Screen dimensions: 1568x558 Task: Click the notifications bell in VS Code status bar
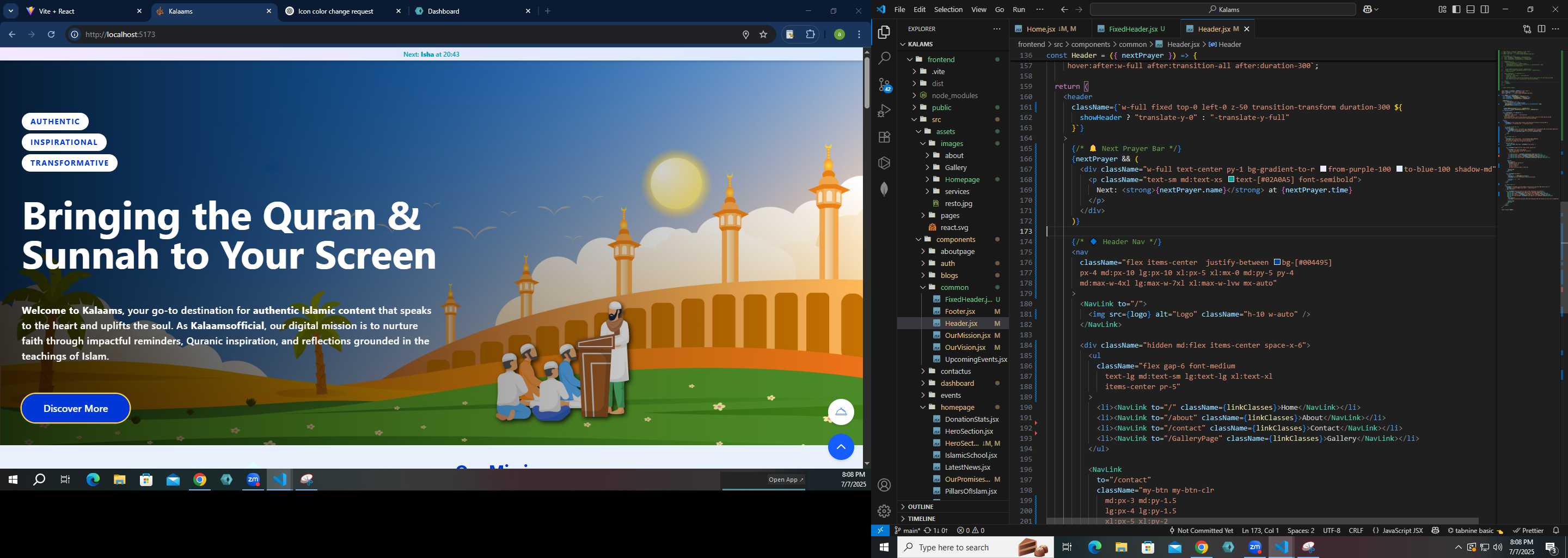(1556, 531)
